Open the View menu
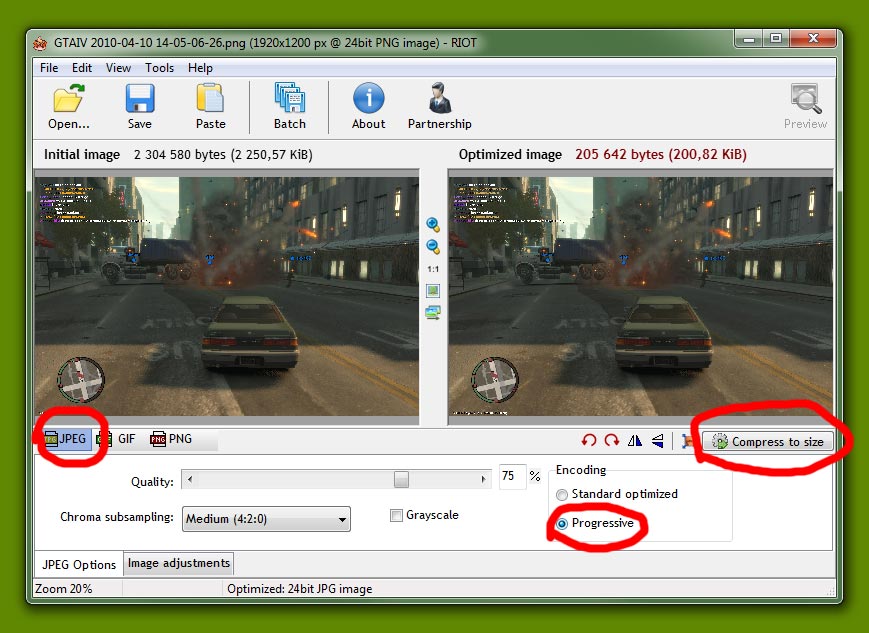869x633 pixels. [118, 68]
